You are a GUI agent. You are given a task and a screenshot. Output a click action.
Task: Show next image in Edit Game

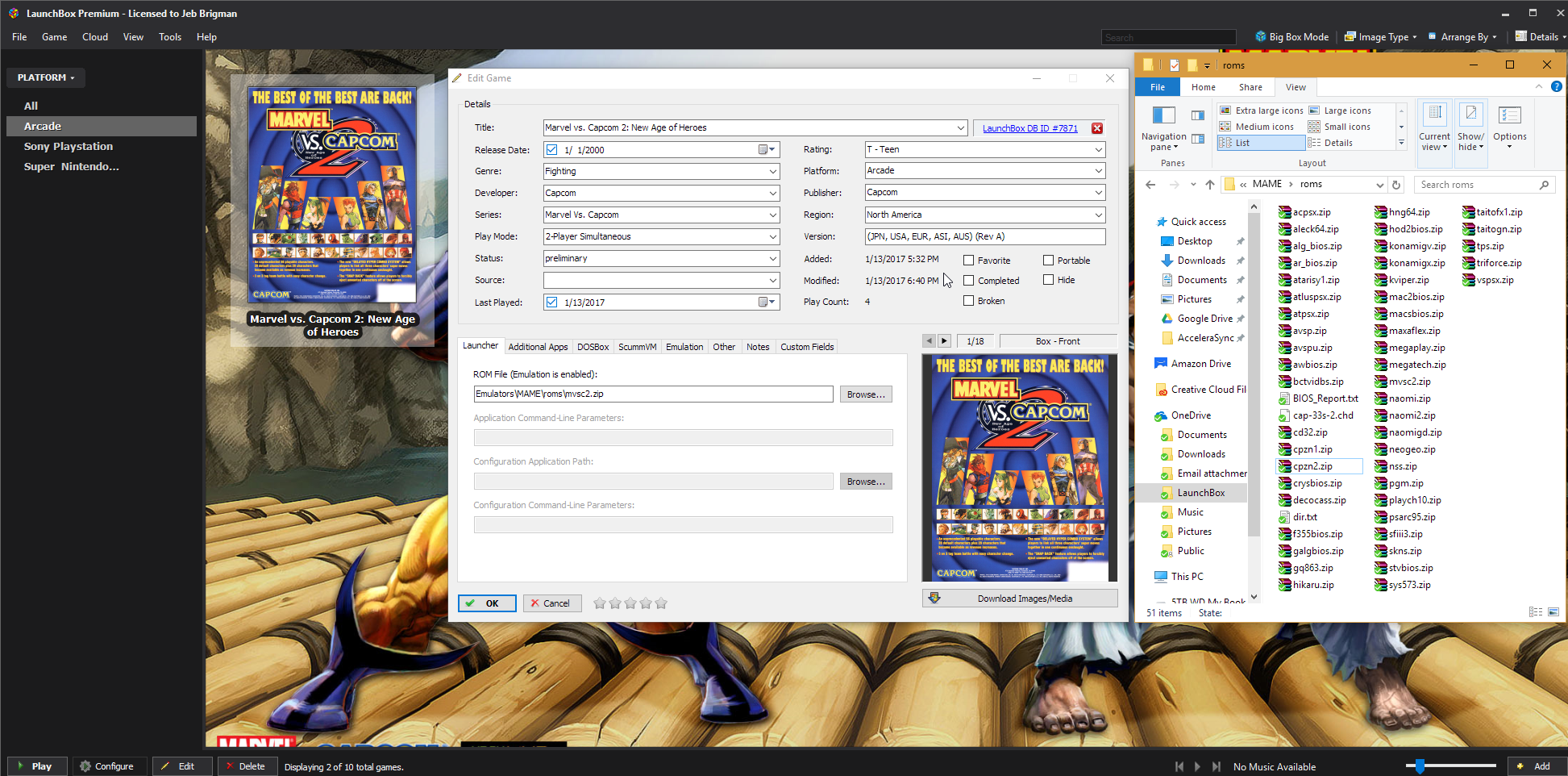[944, 341]
